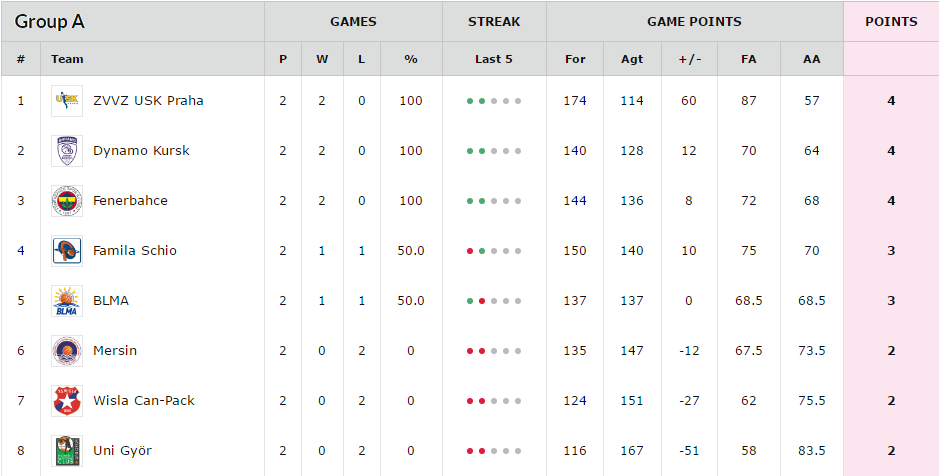Click BLMA's first green streak dot
Image resolution: width=939 pixels, height=476 pixels.
(x=470, y=301)
